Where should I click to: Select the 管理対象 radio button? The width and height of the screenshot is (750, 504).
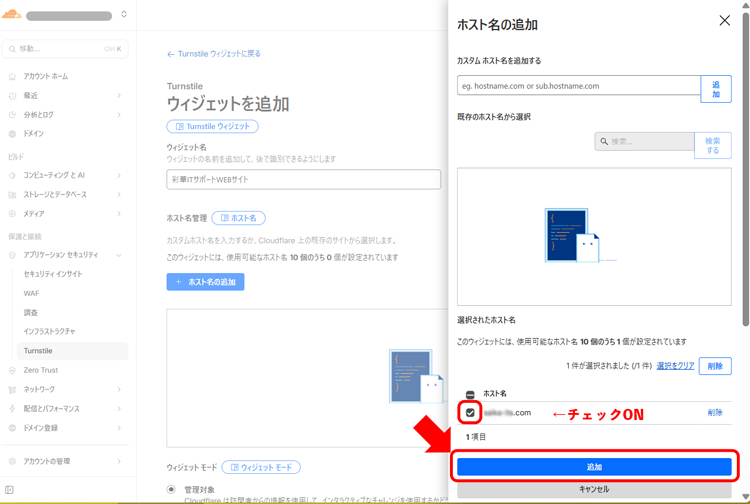click(171, 489)
